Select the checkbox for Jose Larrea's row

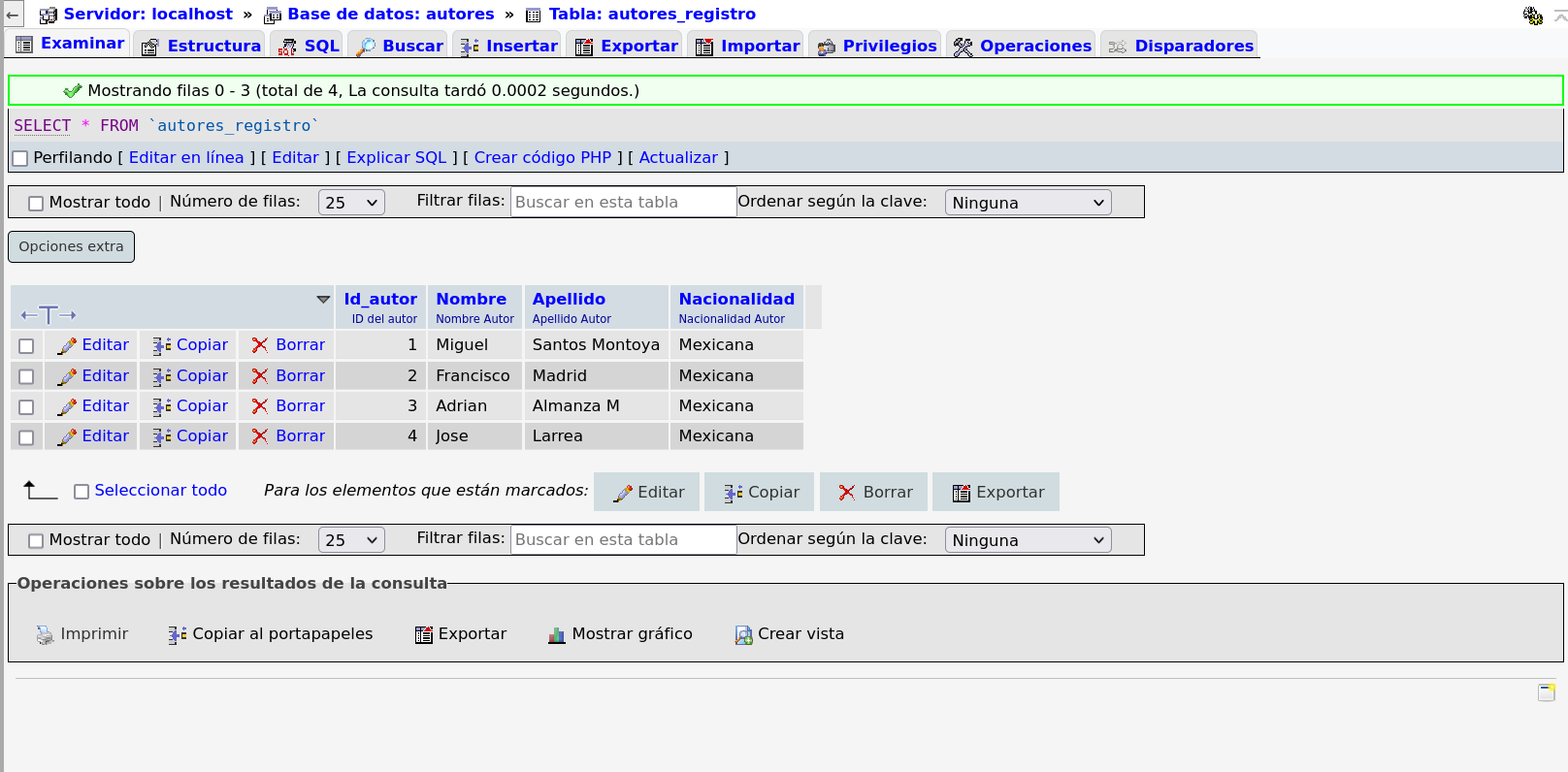tap(26, 437)
